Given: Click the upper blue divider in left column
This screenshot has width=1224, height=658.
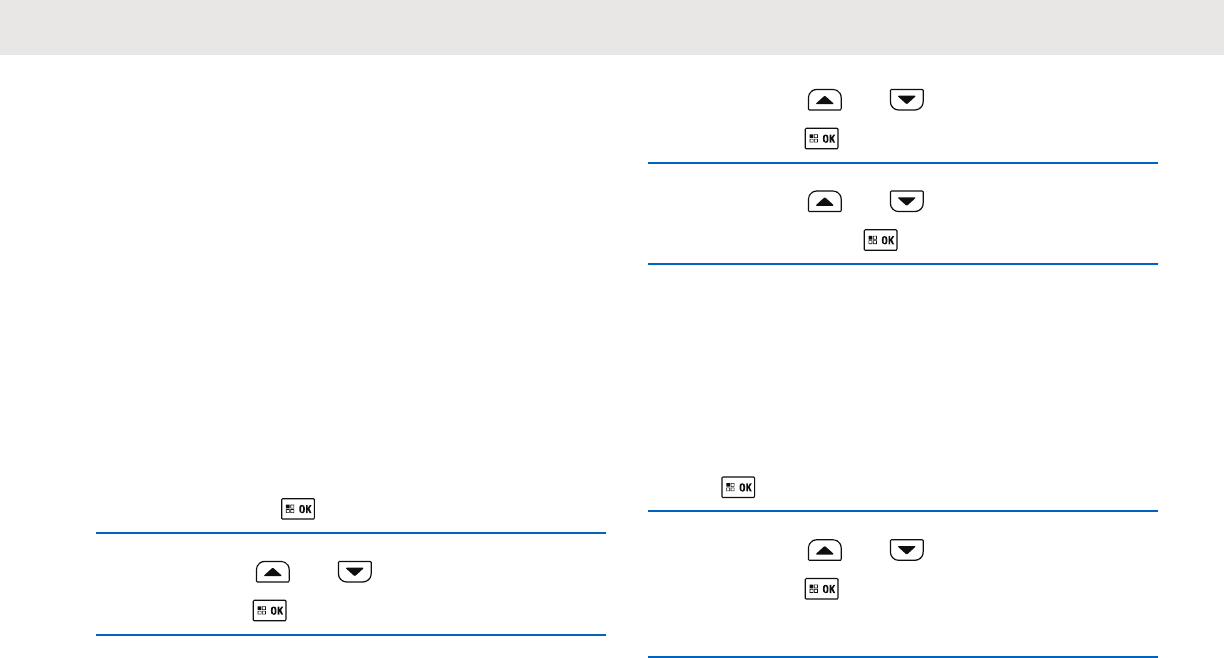Looking at the screenshot, I should [351, 533].
